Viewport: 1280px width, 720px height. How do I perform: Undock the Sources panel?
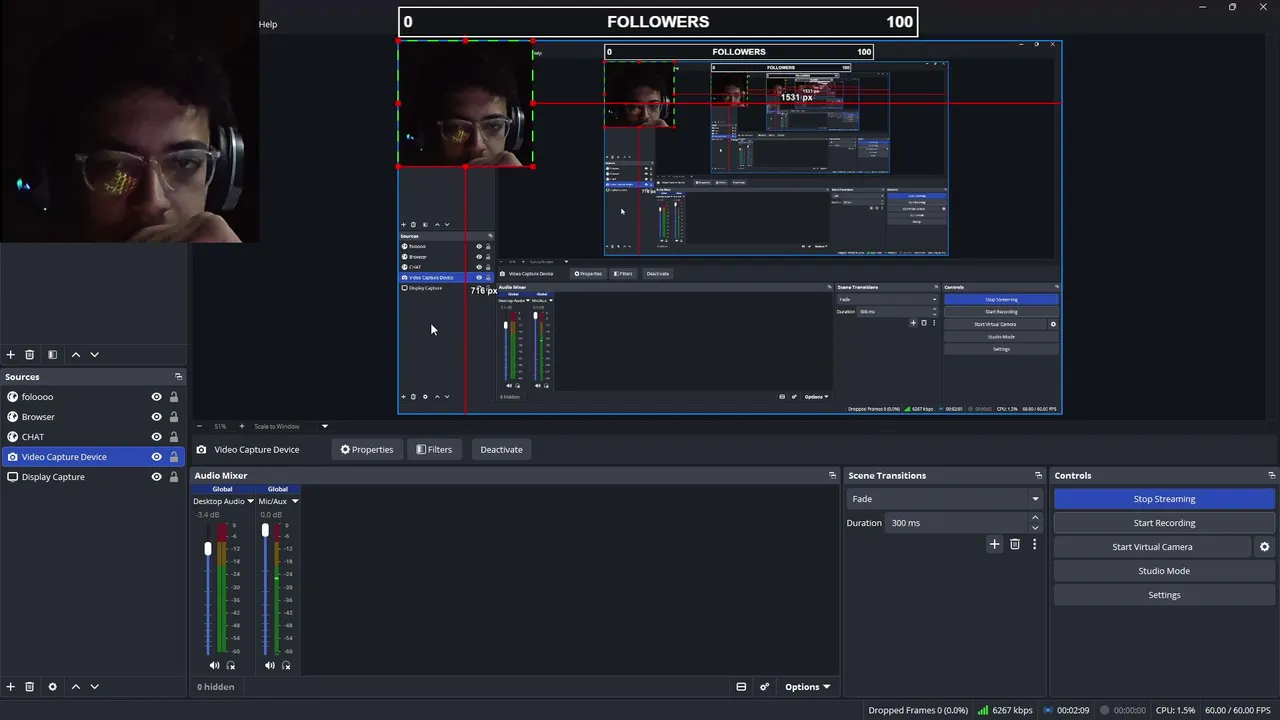coord(178,377)
